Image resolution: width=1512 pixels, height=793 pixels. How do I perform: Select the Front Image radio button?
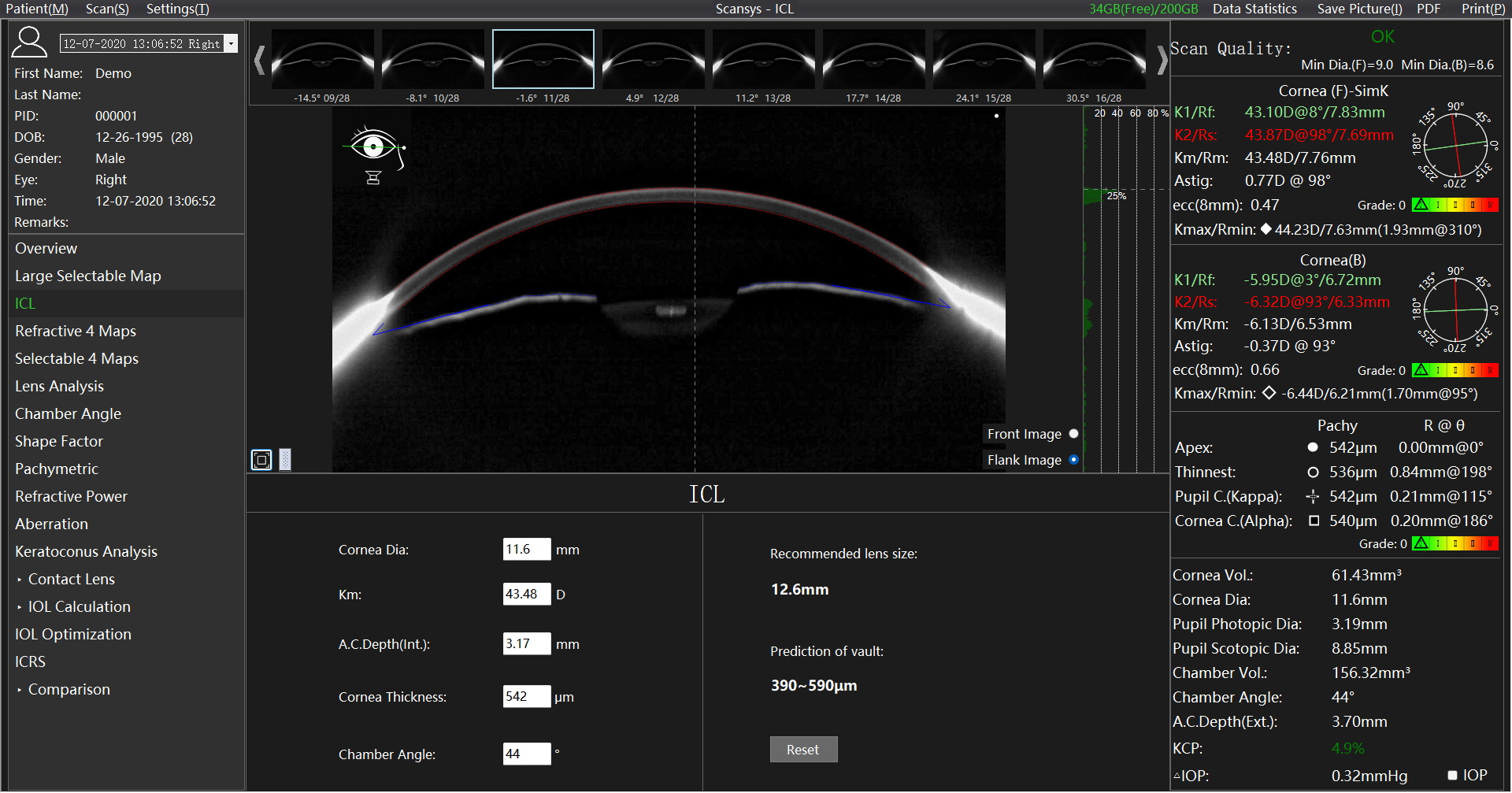(x=1073, y=434)
